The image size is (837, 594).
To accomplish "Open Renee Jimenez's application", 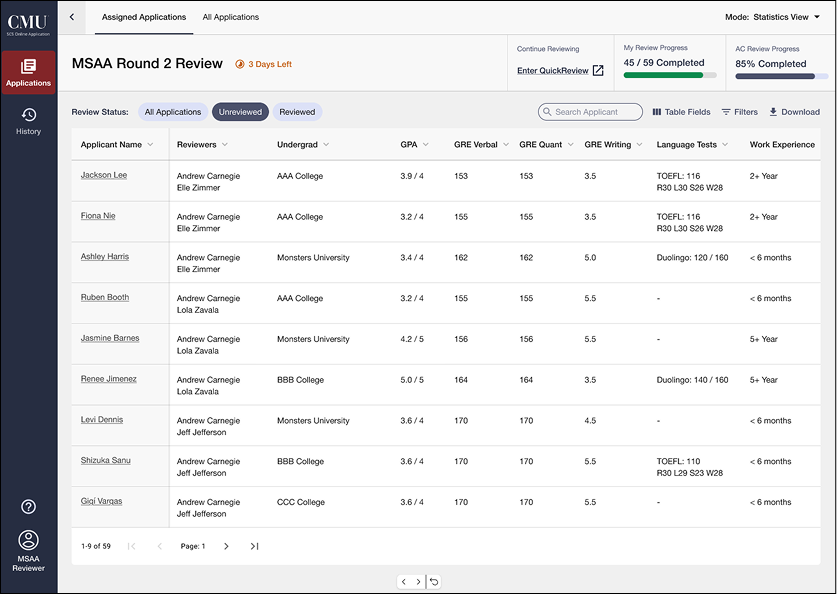I will pyautogui.click(x=108, y=379).
